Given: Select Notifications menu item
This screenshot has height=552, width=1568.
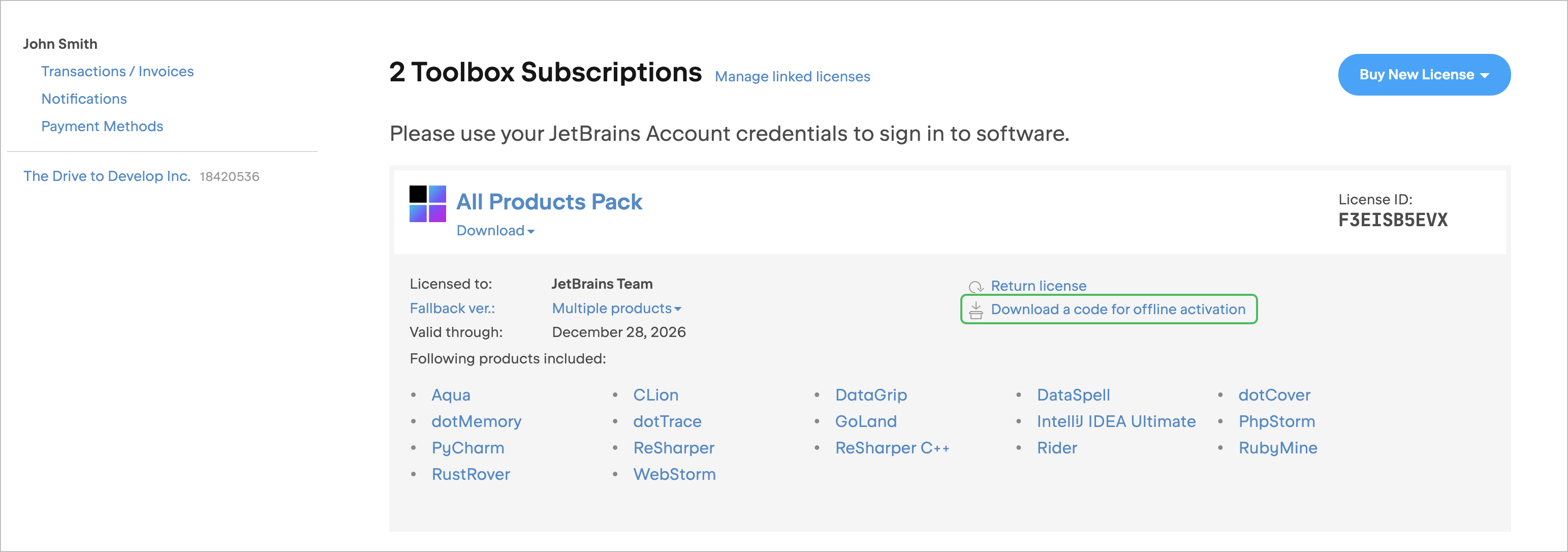Looking at the screenshot, I should pyautogui.click(x=85, y=99).
